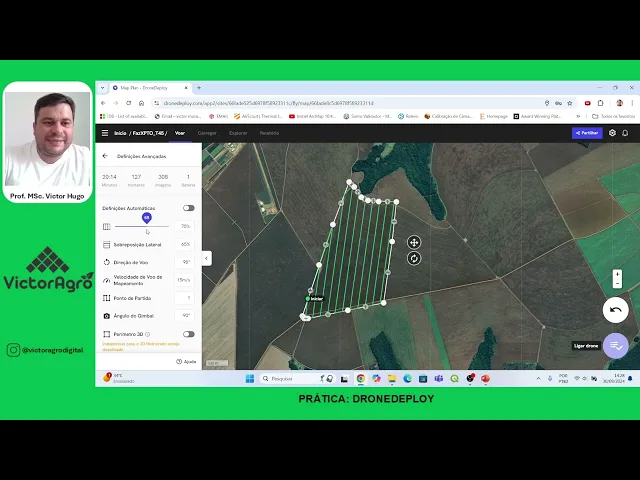This screenshot has height=480, width=640.
Task: Open the Chrome extensions puzzle icon
Action: coord(600,103)
